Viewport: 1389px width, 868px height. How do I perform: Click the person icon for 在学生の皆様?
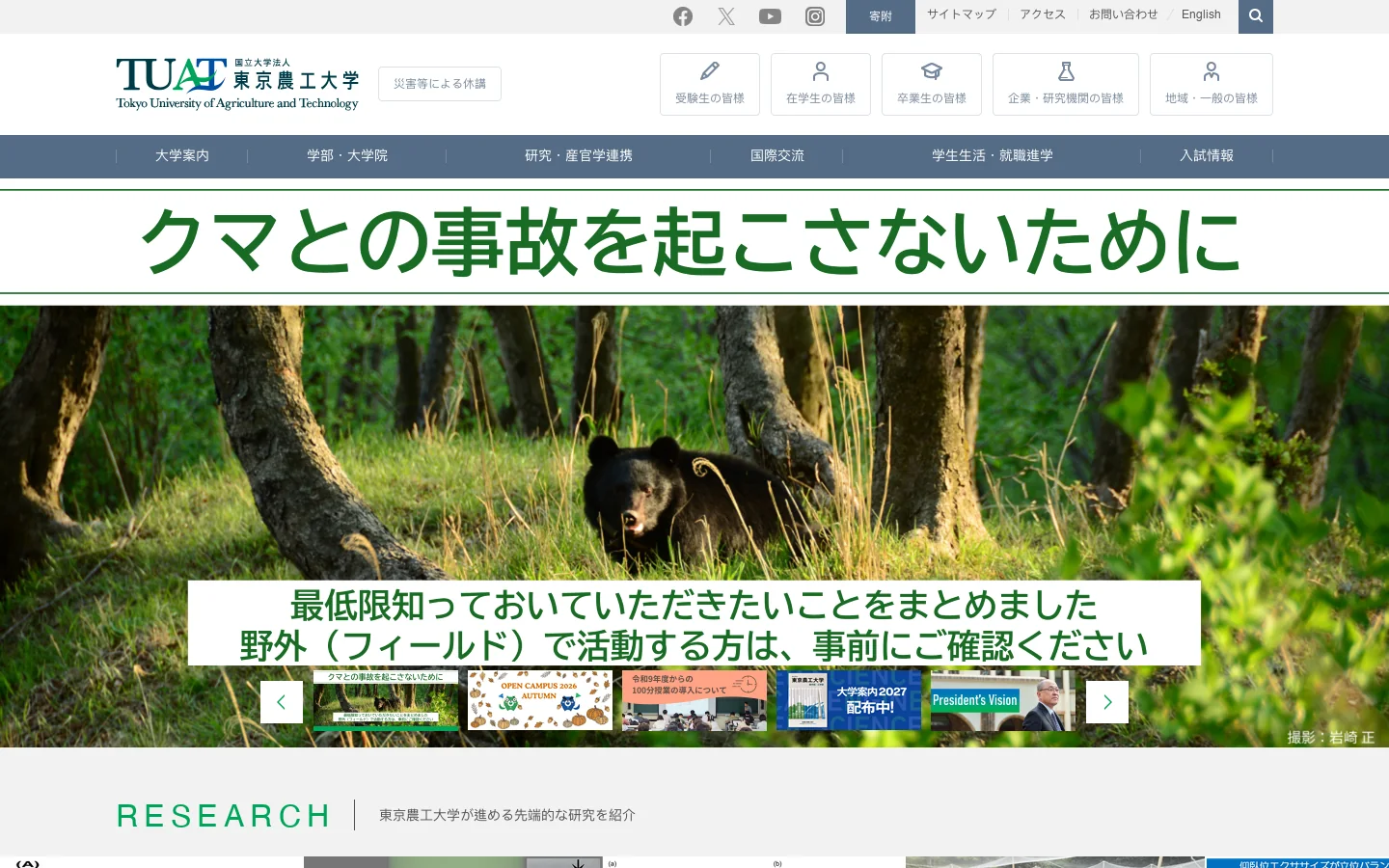click(821, 71)
